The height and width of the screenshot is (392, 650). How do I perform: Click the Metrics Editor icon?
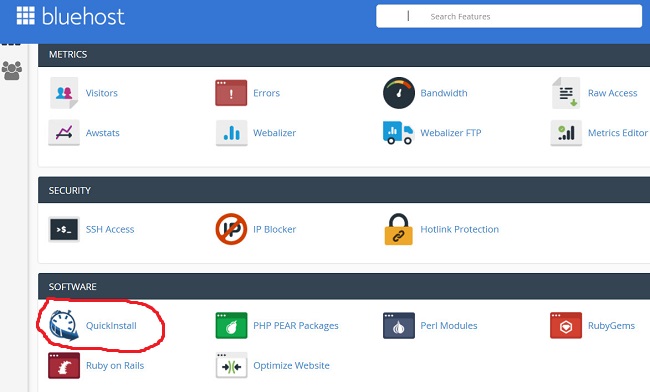[566, 133]
